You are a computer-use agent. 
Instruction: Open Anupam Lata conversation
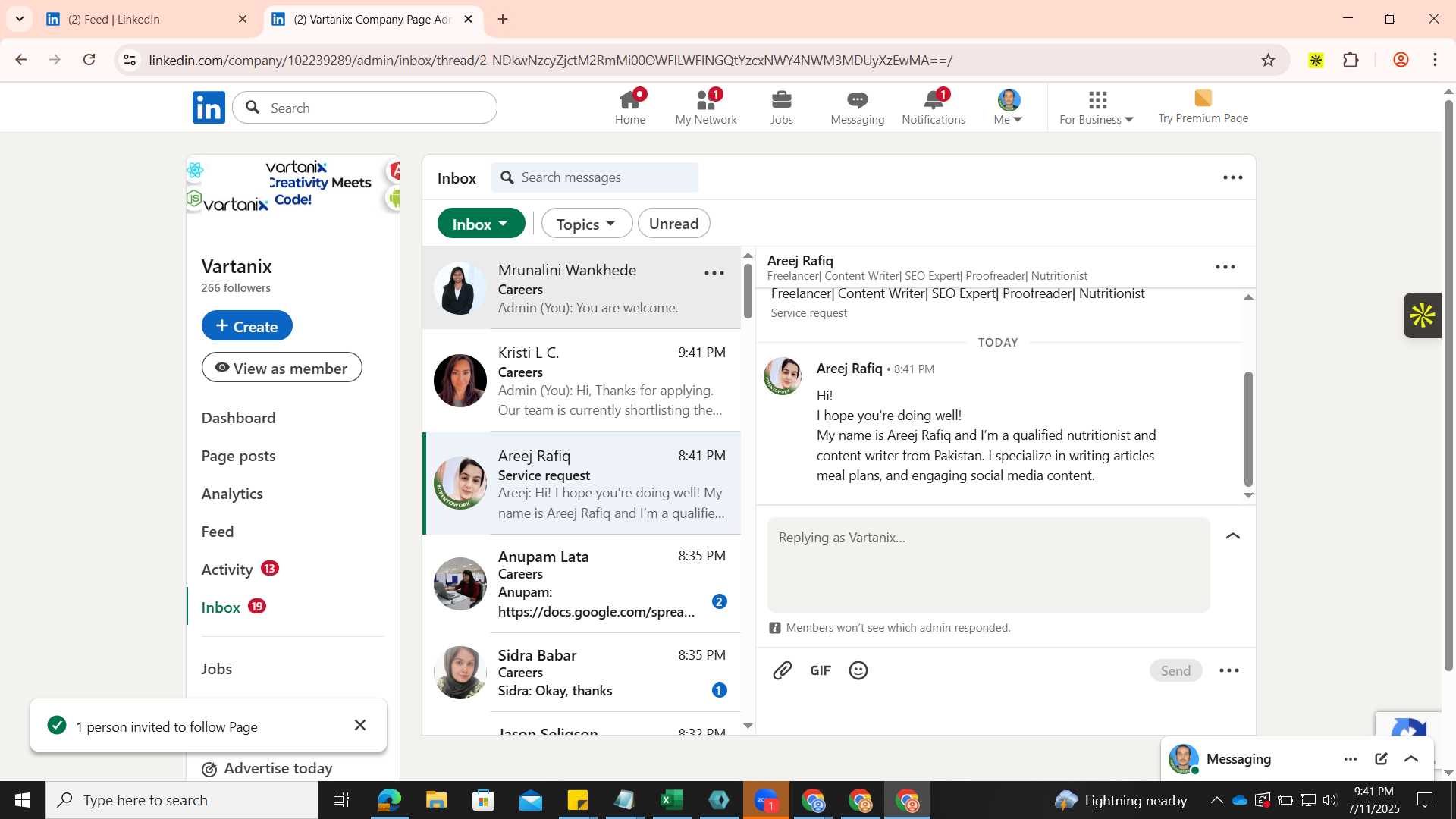(582, 584)
